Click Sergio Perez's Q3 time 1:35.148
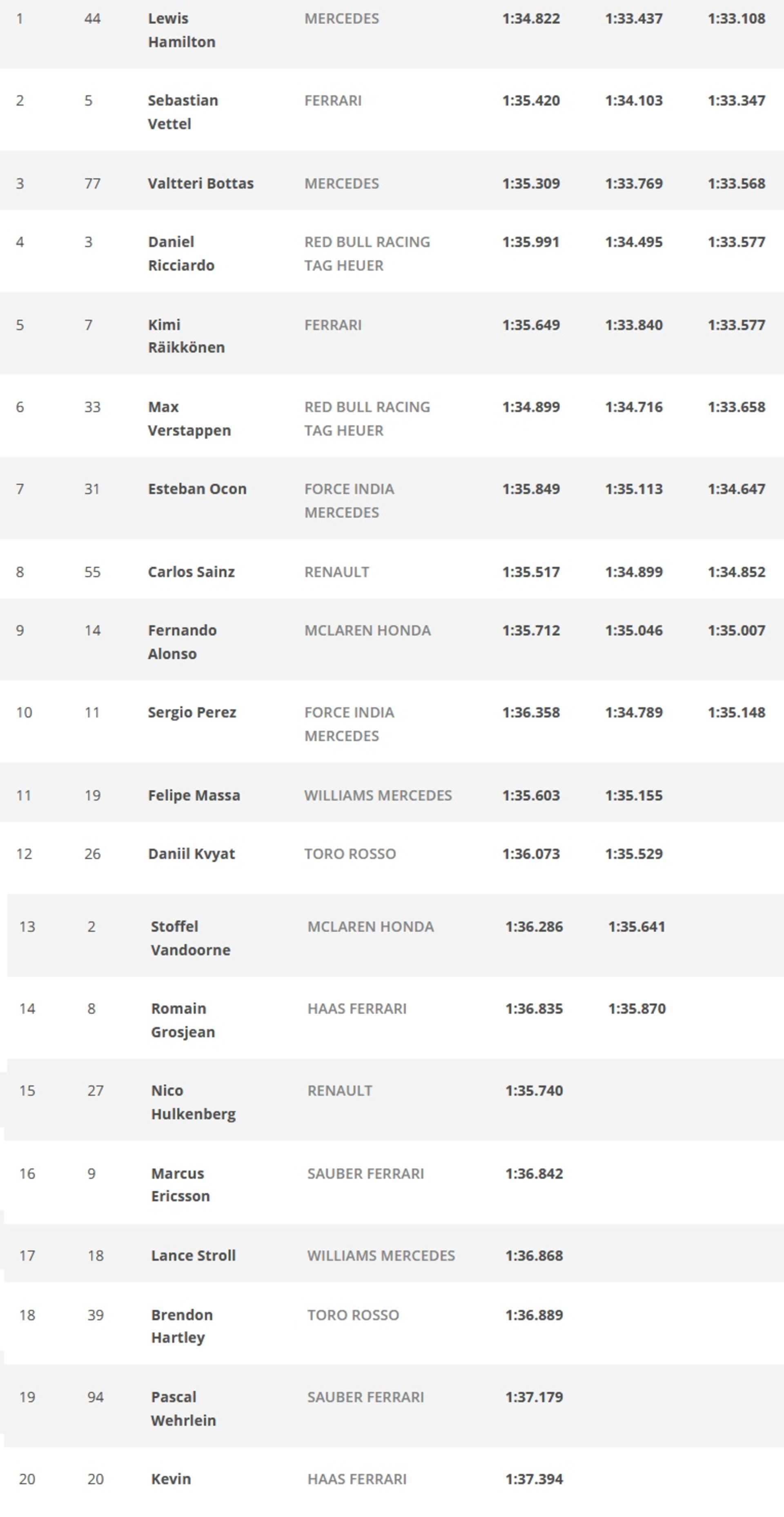Viewport: 784px width, 1517px height. [736, 712]
